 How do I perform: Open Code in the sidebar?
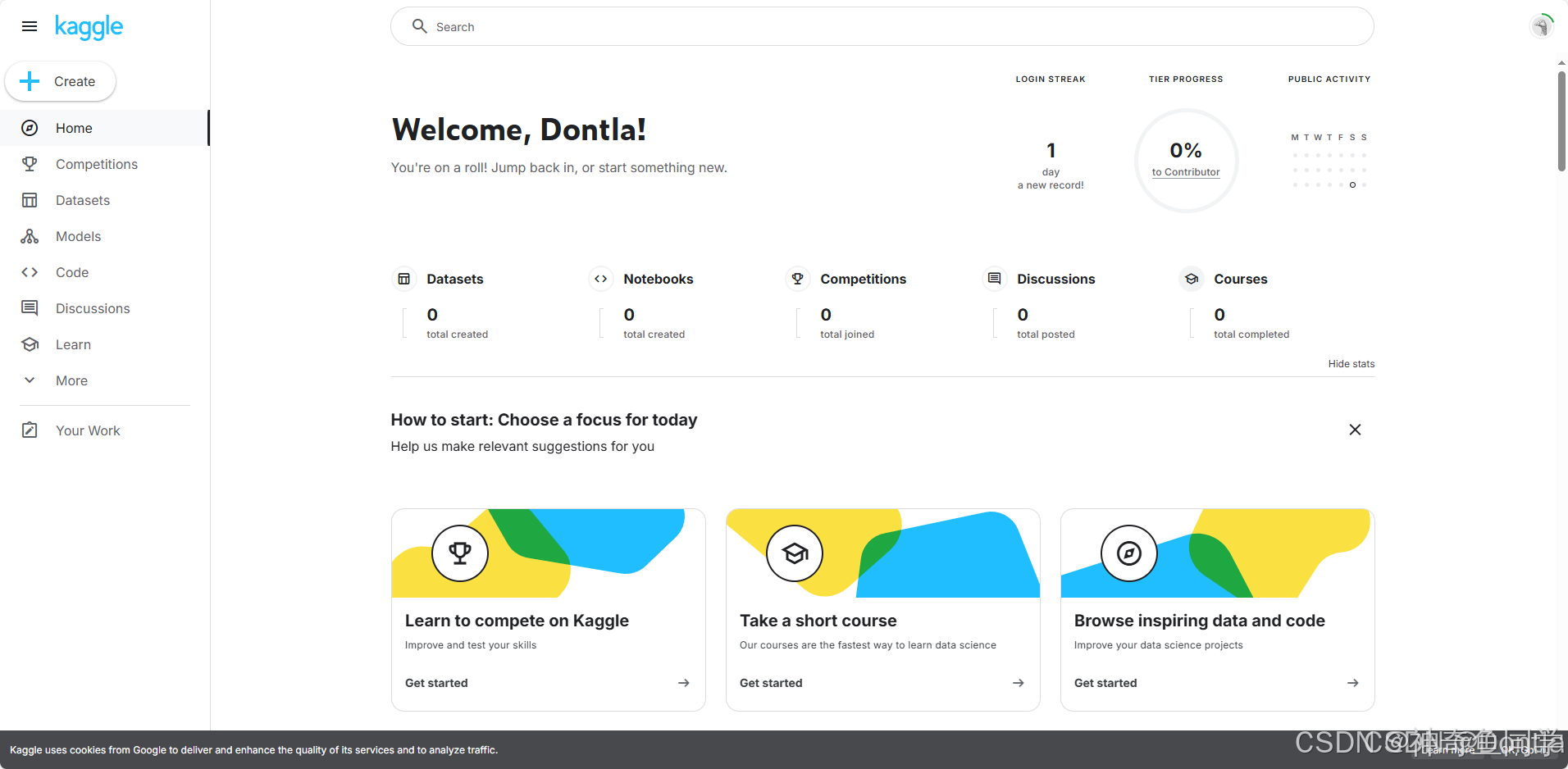point(104,272)
